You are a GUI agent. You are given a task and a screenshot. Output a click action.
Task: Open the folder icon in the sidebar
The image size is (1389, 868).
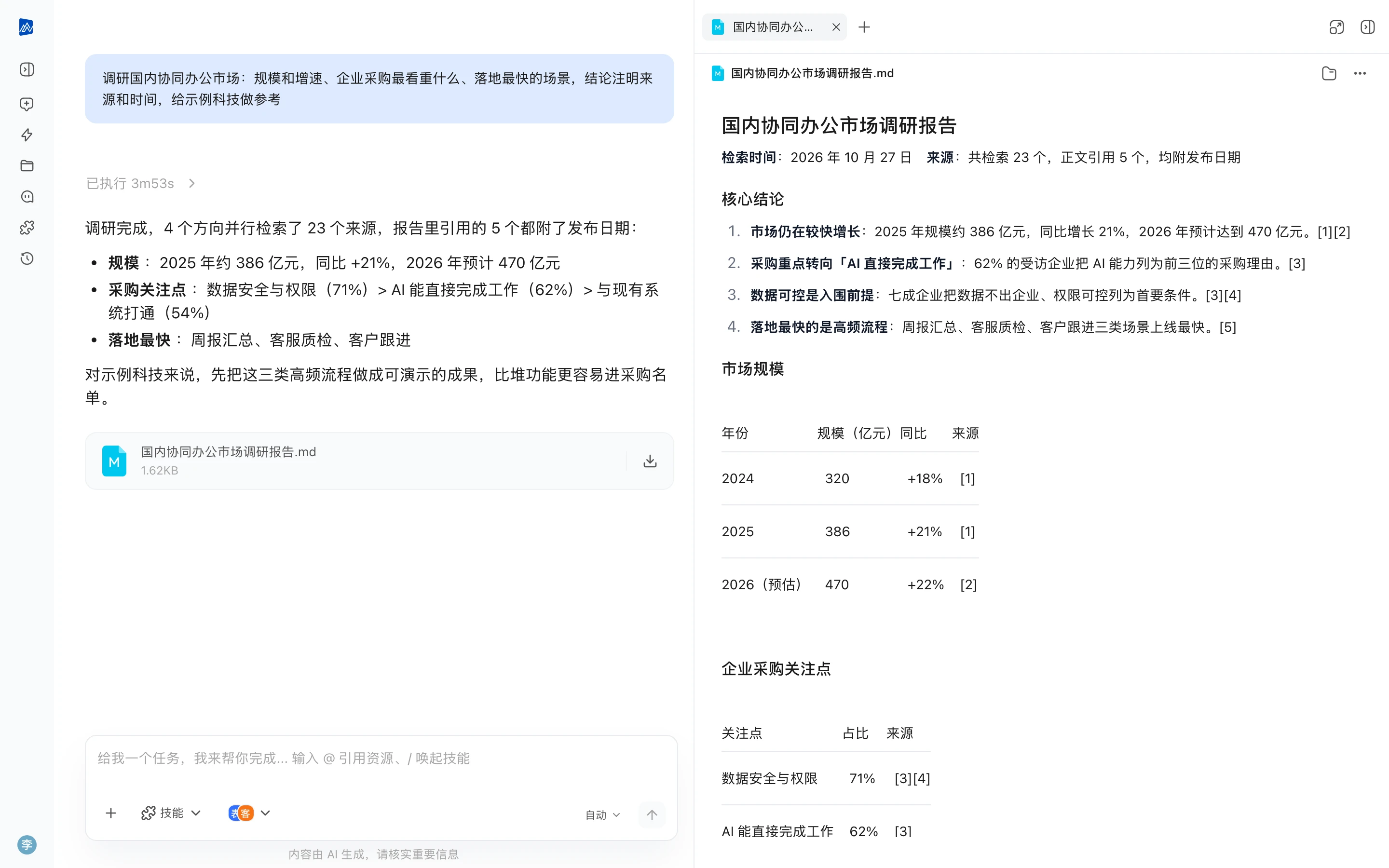pos(27,166)
